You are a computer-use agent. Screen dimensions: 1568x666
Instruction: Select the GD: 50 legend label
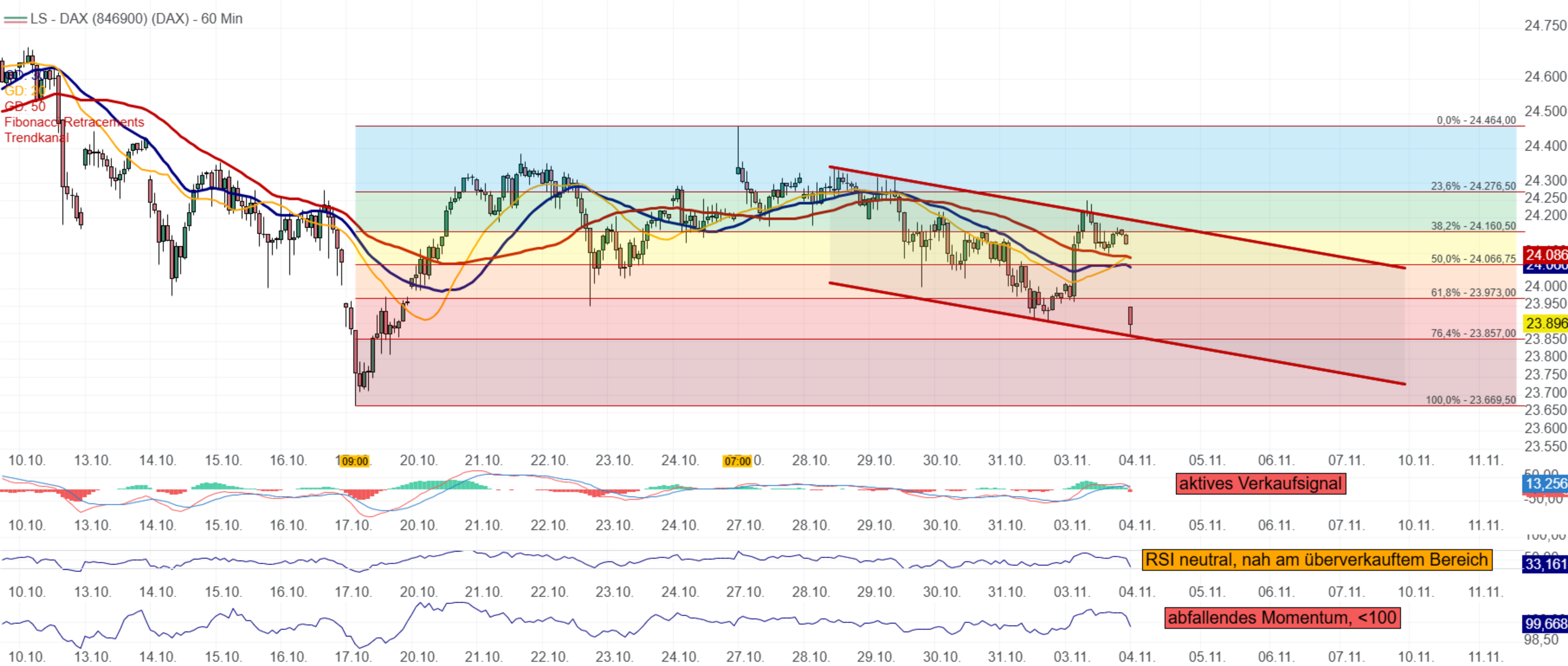25,107
